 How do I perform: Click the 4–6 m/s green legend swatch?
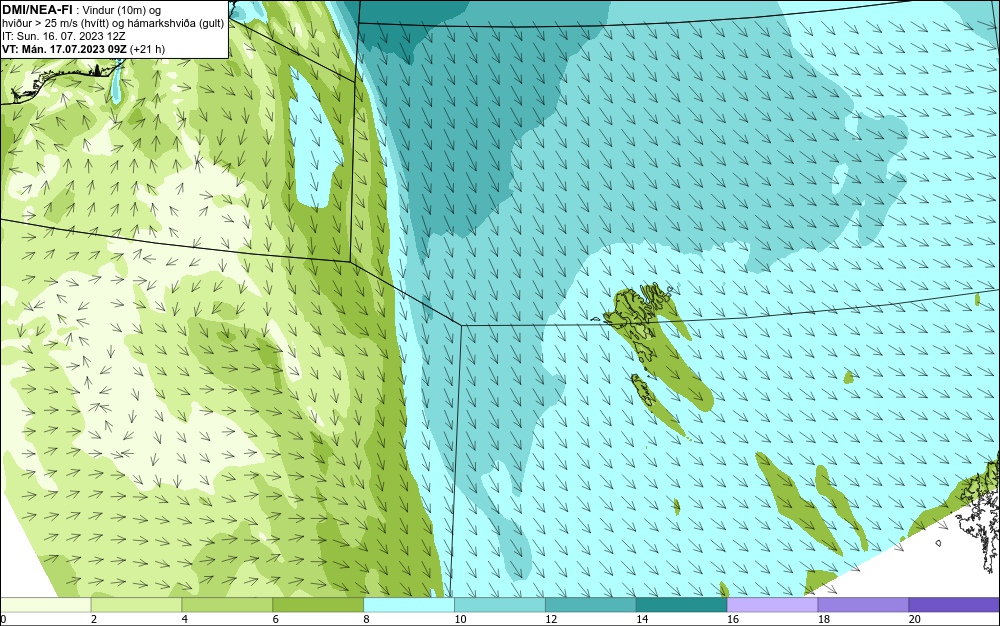click(x=227, y=605)
